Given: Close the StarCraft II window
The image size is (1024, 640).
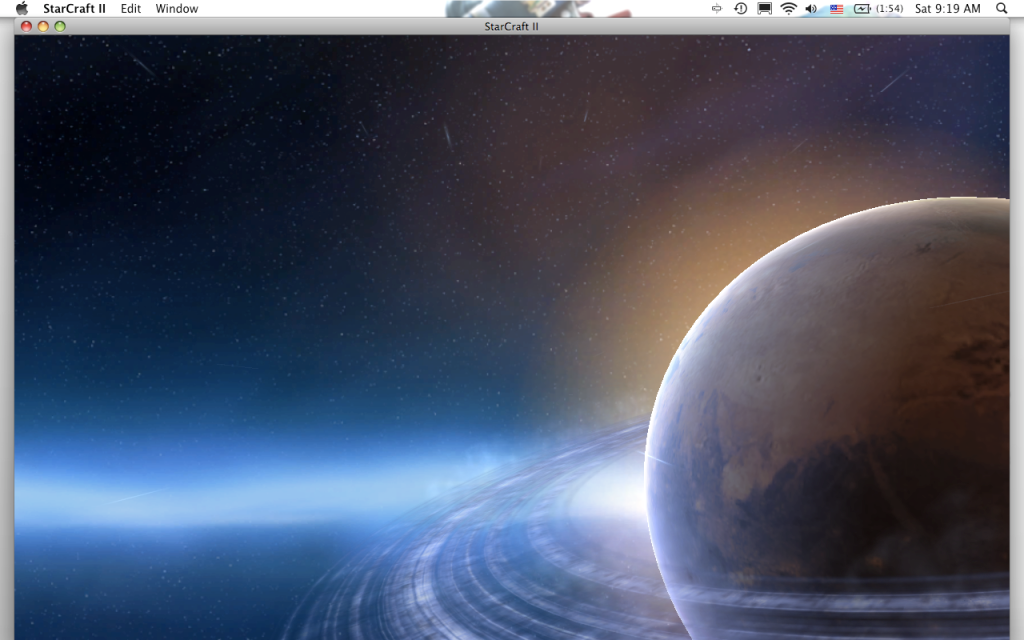Looking at the screenshot, I should (x=27, y=27).
